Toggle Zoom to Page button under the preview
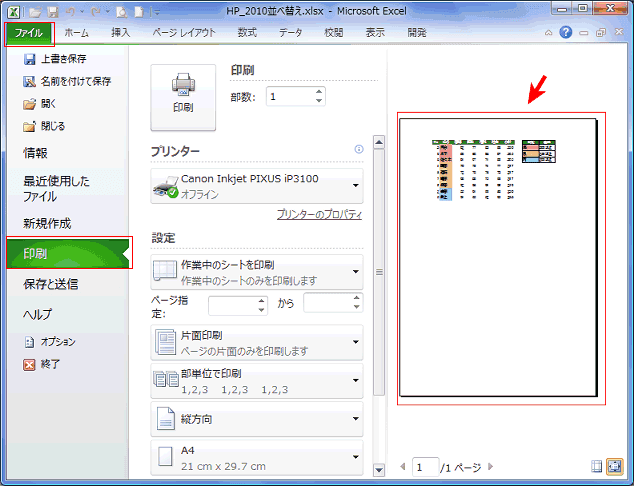The width and height of the screenshot is (634, 486). tap(614, 466)
